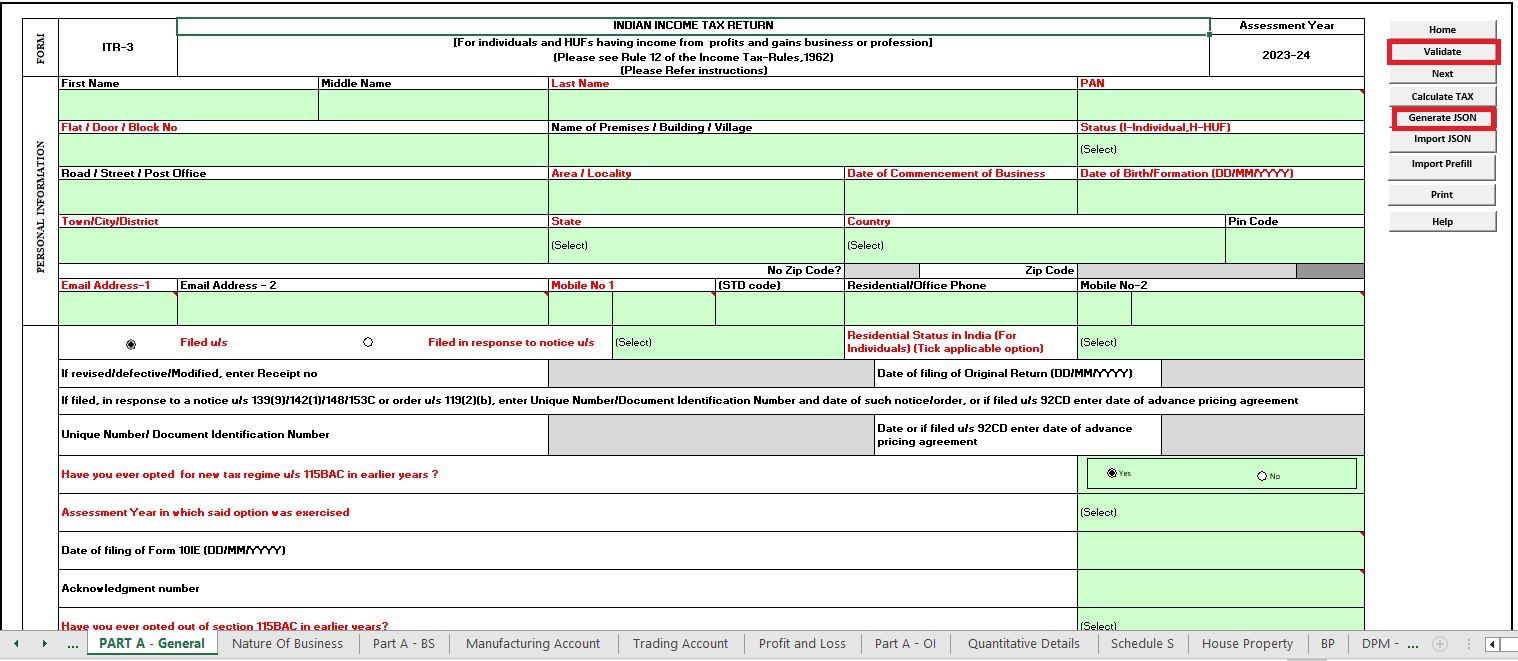Click the Date of Commencement of Business cell
Image resolution: width=1518 pixels, height=661 pixels.
(961, 197)
